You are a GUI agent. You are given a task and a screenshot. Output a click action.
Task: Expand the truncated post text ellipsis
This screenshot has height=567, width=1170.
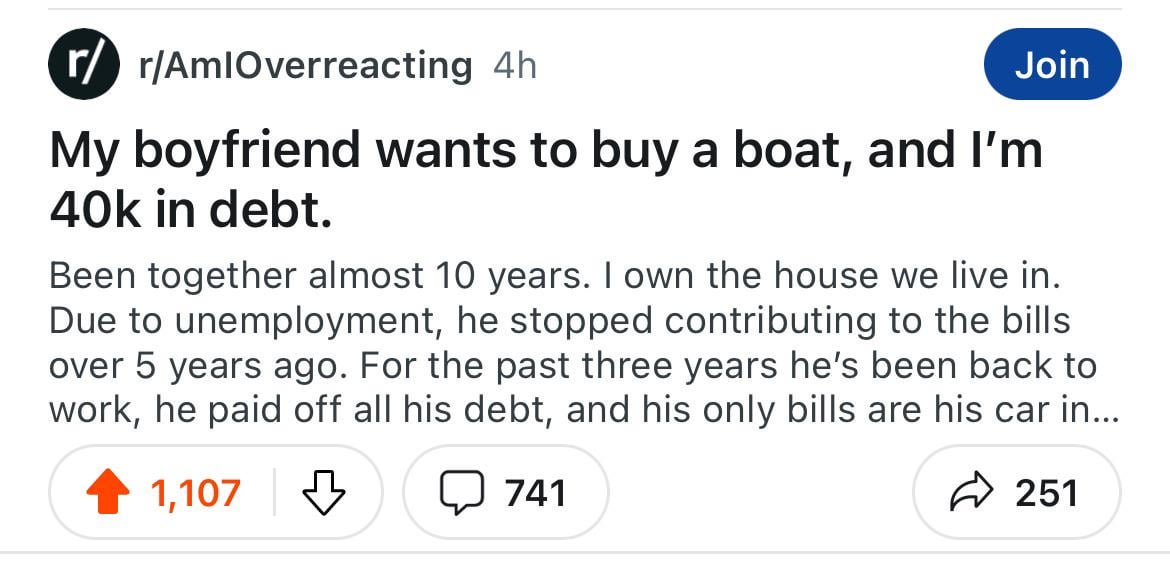tap(1096, 411)
